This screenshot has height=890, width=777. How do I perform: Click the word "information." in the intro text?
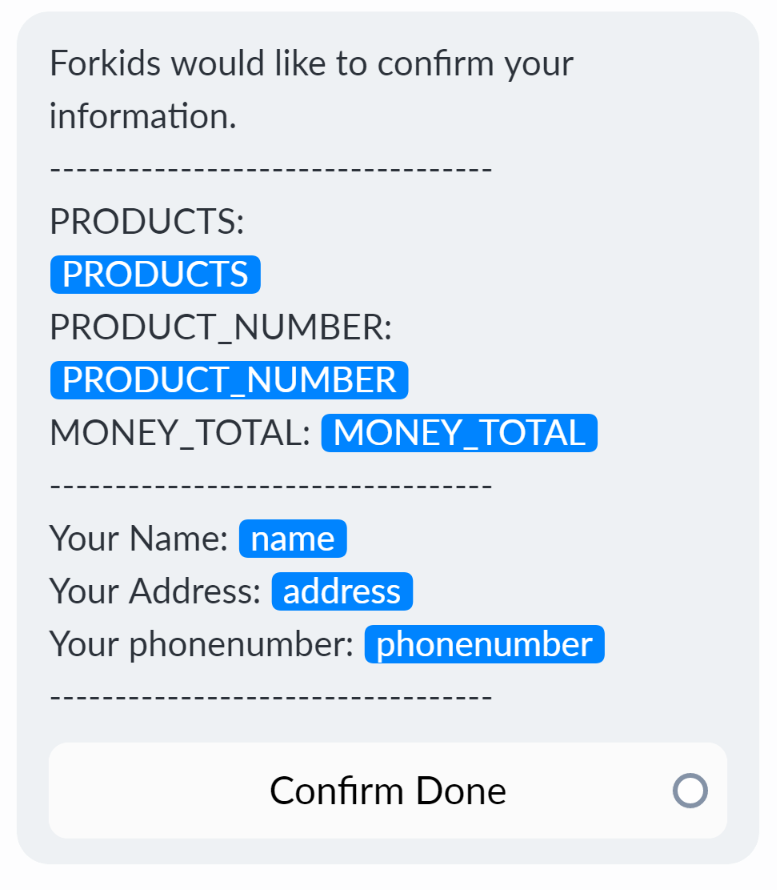coord(143,117)
